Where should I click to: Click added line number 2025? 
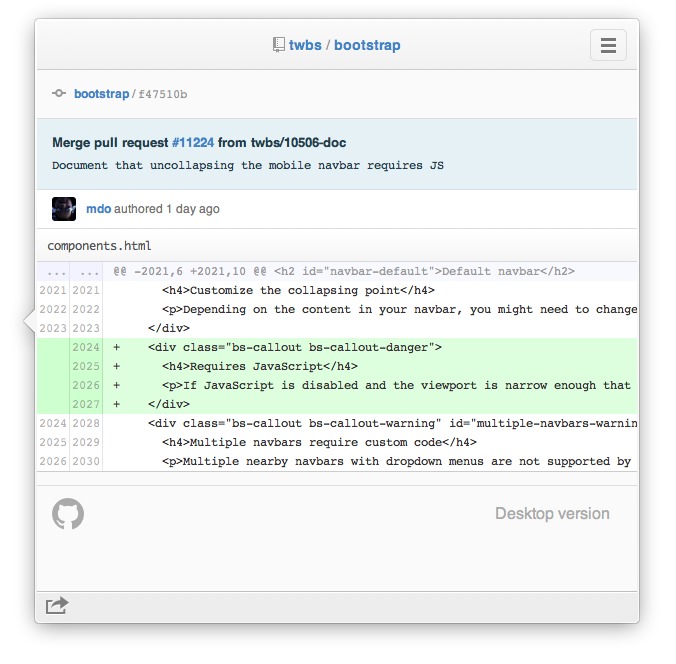(x=86, y=366)
